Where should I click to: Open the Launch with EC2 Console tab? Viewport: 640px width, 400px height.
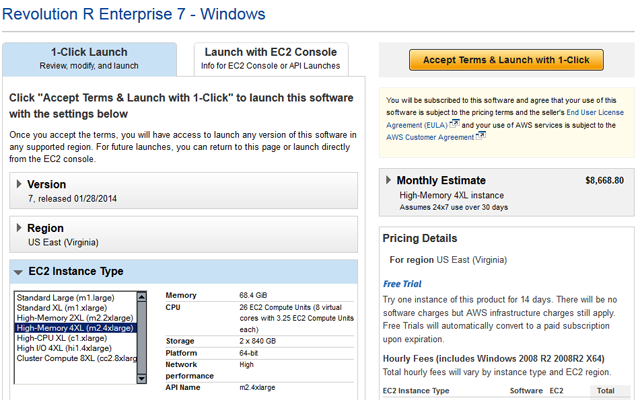point(271,59)
